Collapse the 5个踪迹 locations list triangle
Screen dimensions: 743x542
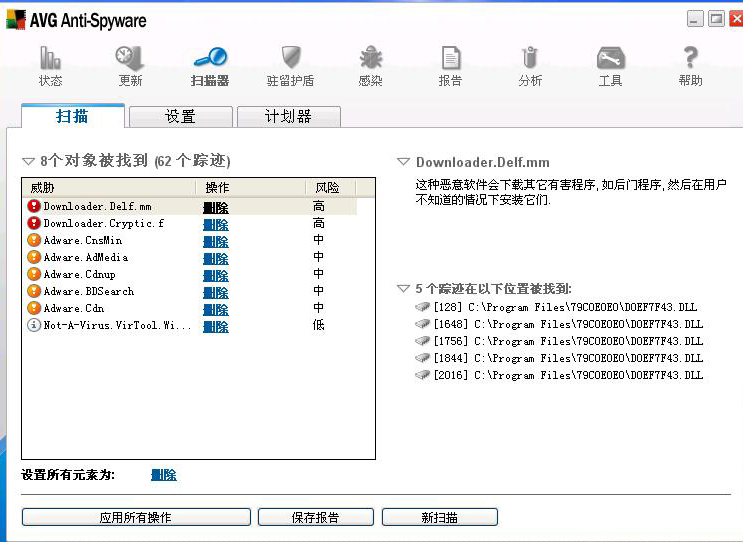(403, 289)
